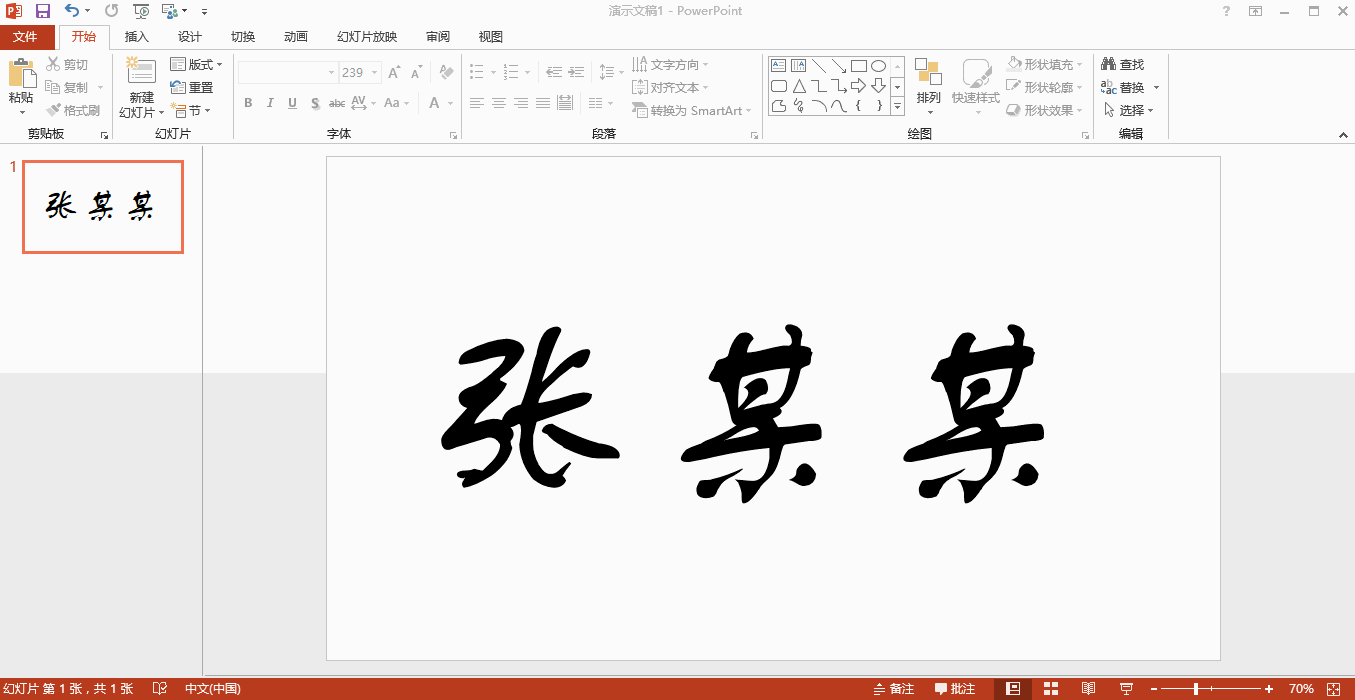Click the Find (查找) binoculars icon

tap(1108, 64)
